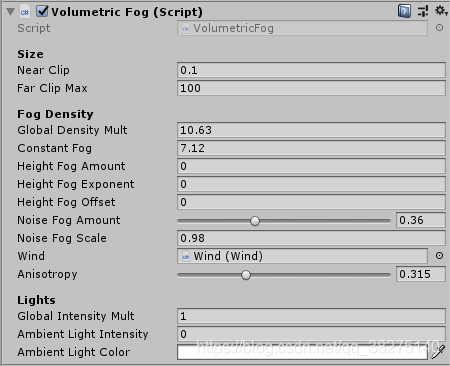Screen dimensions: 450x366
Task: Pick color with the eyedropper icon
Action: (438, 352)
